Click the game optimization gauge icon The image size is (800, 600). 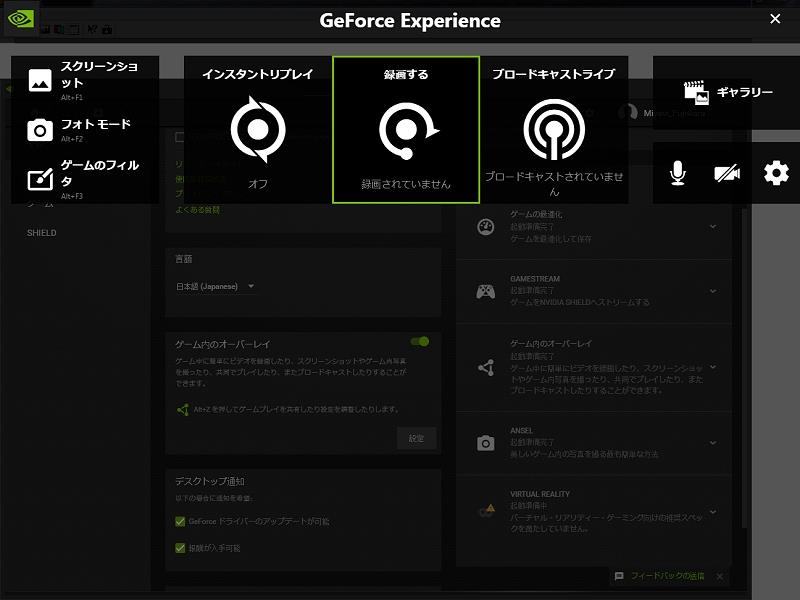tap(485, 227)
